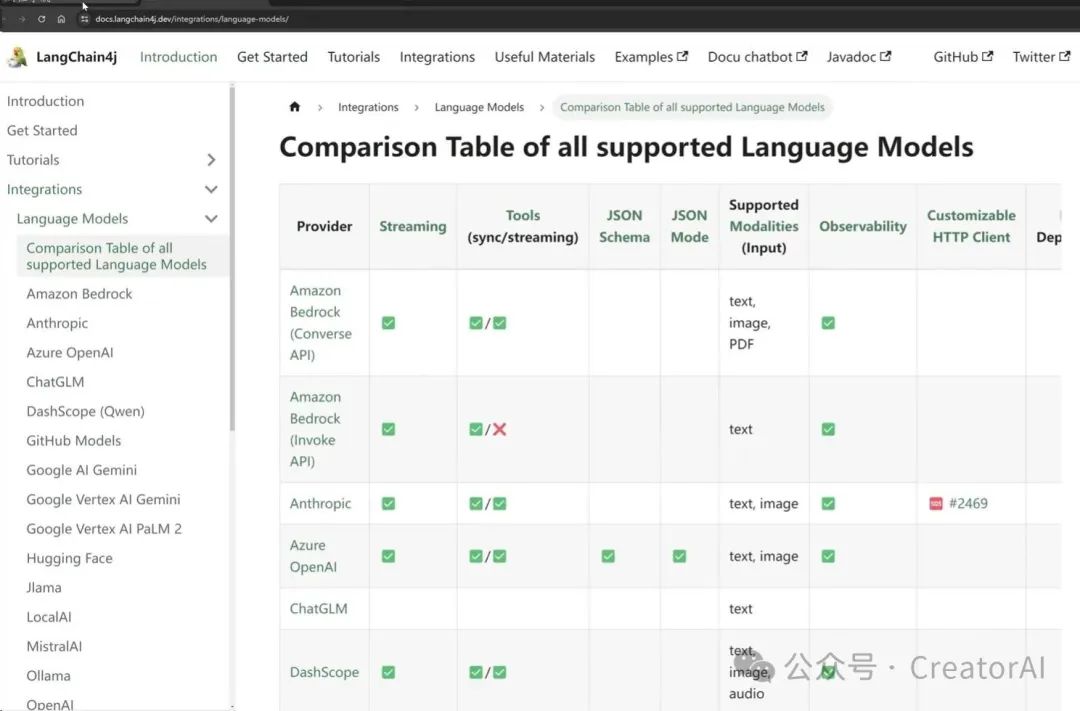This screenshot has width=1080, height=711.
Task: Click the current-page breadcrumb Comparison Table
Action: coord(692,107)
